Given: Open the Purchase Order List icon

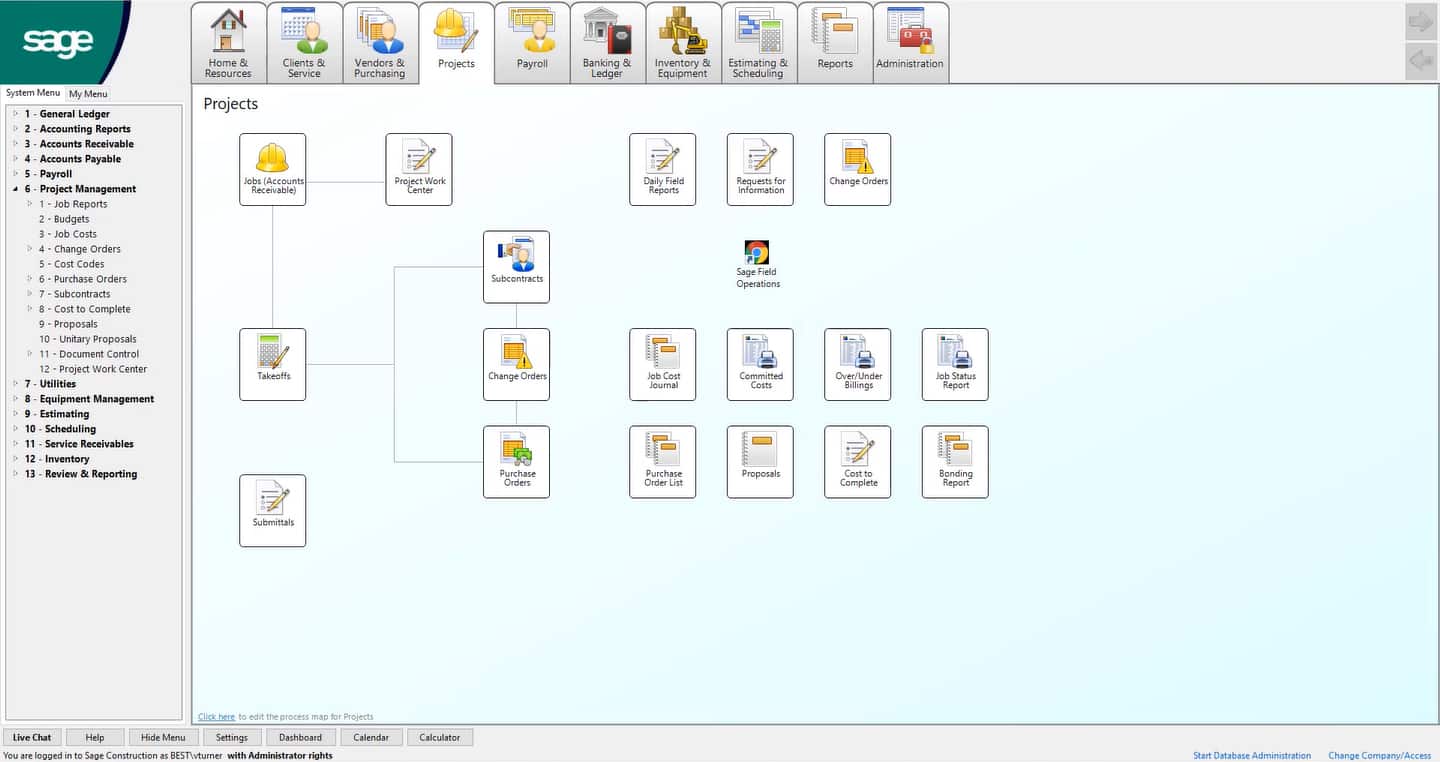Looking at the screenshot, I should (x=662, y=462).
